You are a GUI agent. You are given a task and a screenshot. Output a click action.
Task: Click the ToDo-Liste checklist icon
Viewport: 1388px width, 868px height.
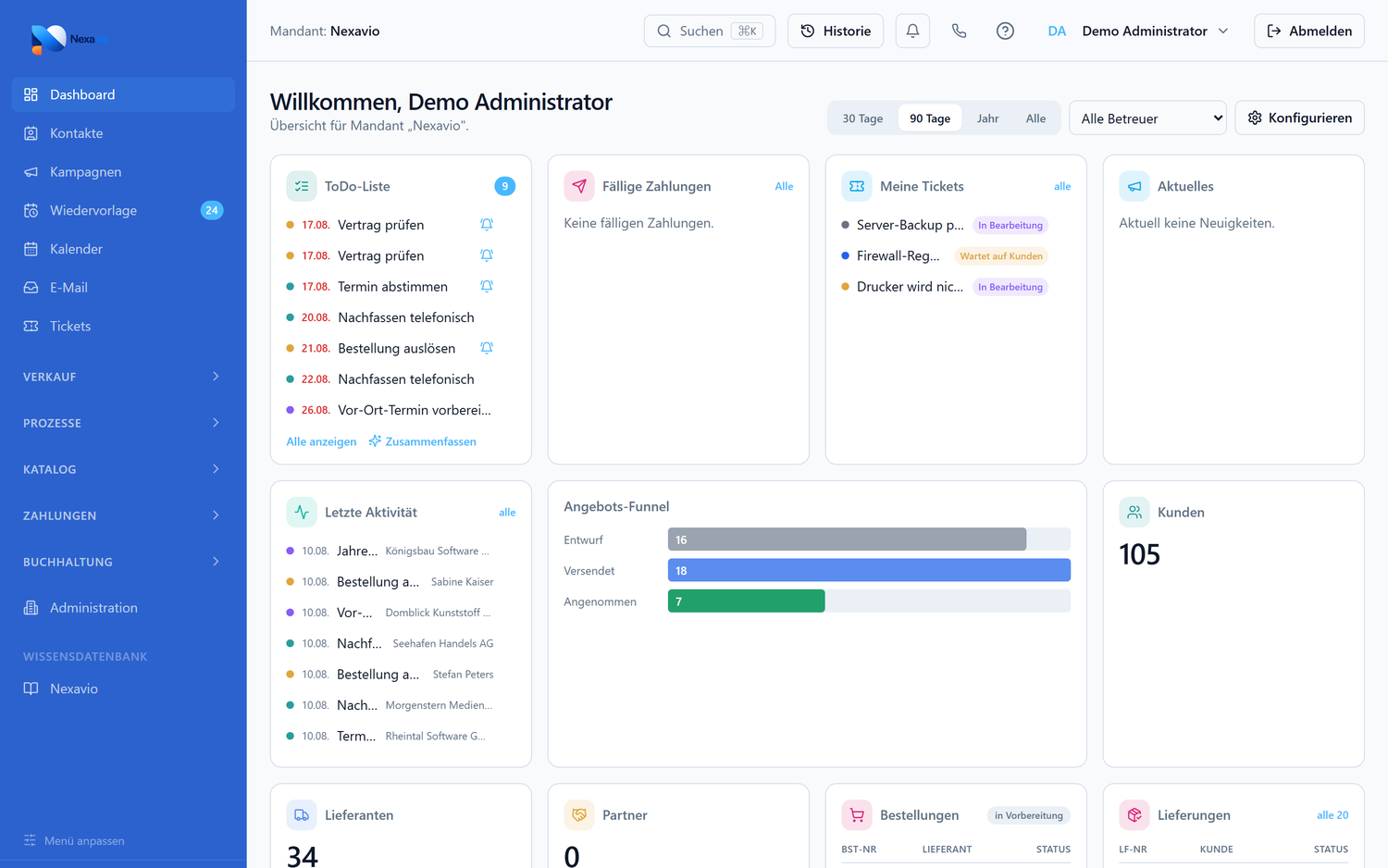point(302,186)
